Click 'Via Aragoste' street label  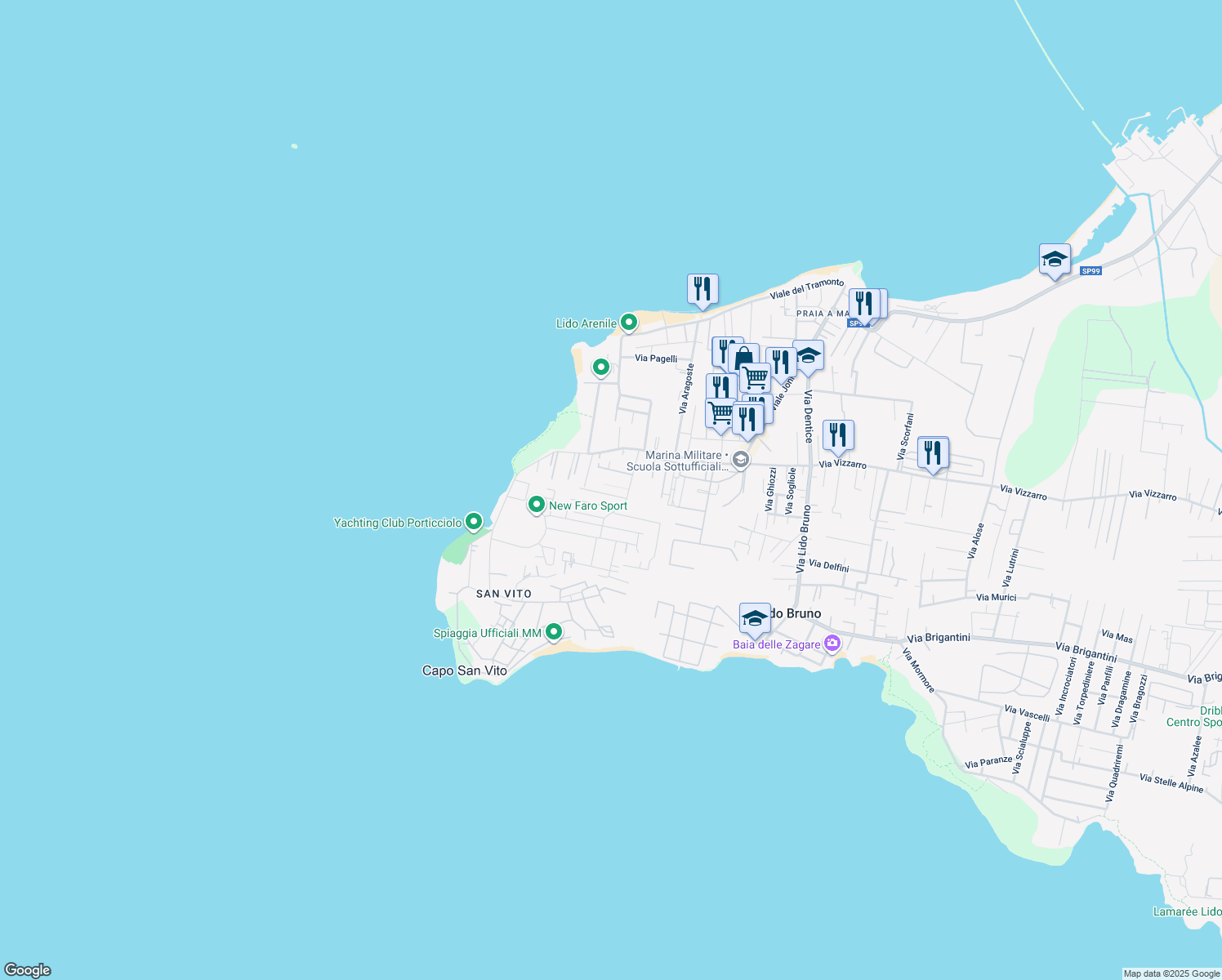[686, 389]
